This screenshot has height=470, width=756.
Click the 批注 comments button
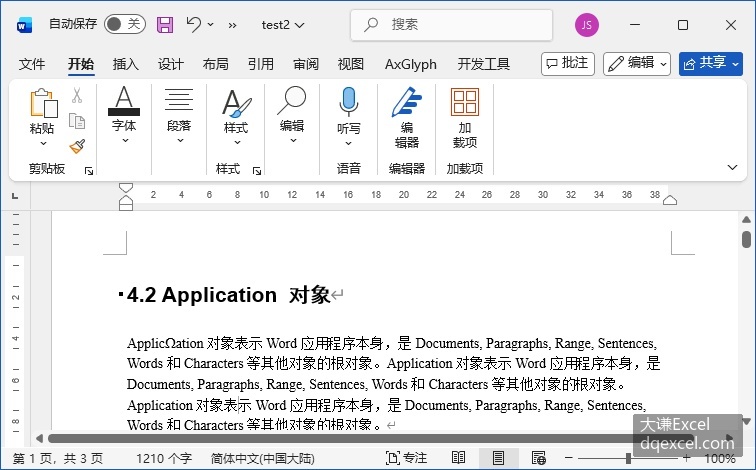(567, 64)
